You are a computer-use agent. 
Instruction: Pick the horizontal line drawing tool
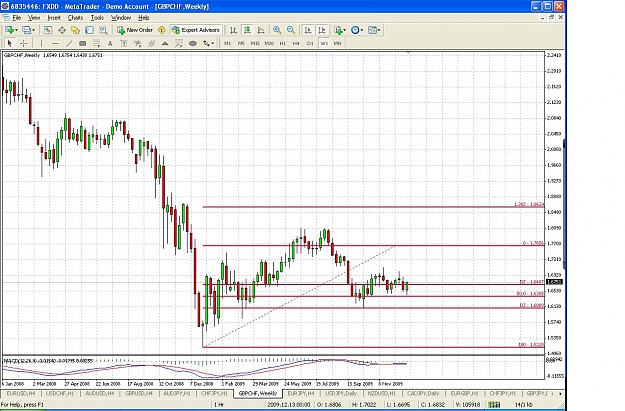tap(55, 43)
